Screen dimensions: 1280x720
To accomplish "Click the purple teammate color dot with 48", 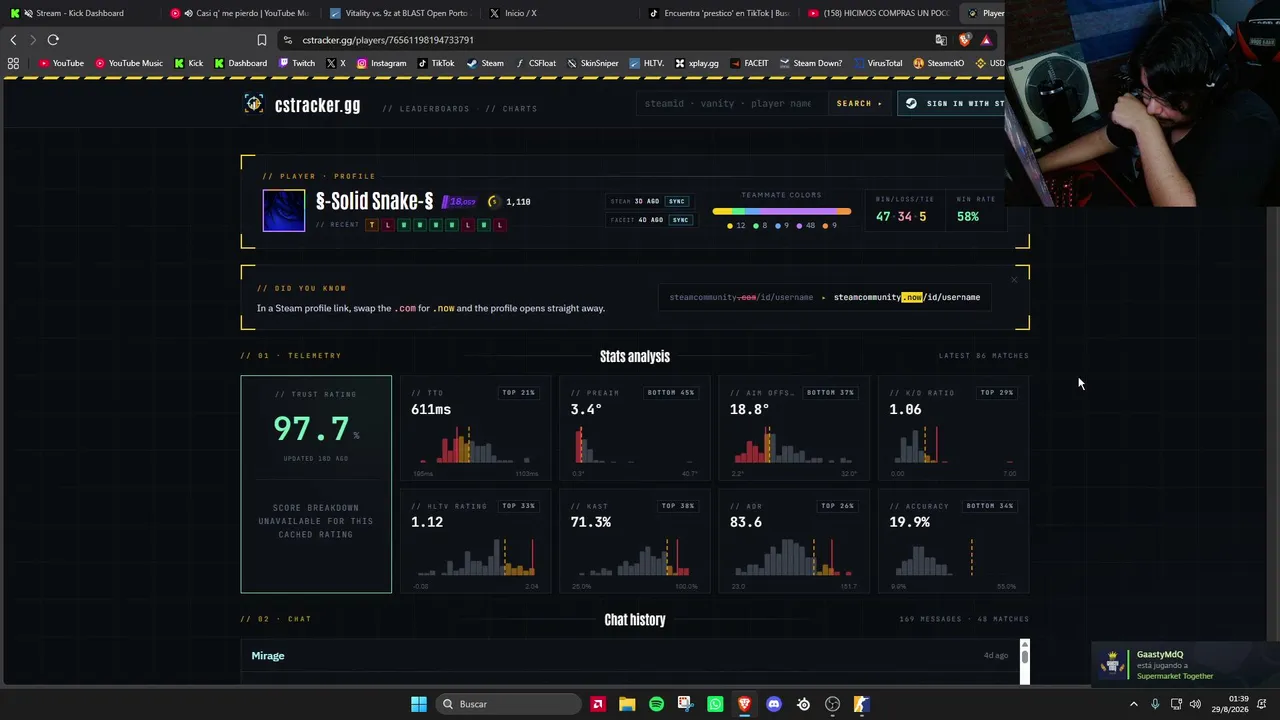I will (801, 226).
